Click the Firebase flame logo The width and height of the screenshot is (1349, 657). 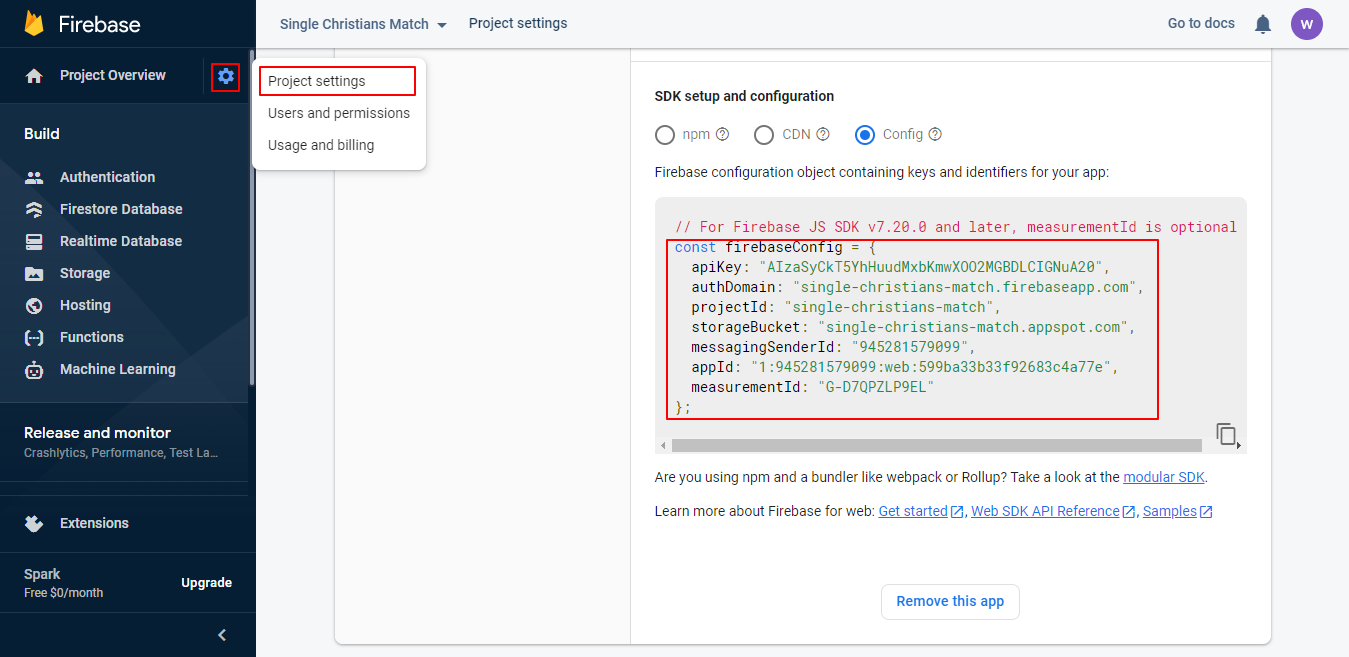click(x=35, y=24)
